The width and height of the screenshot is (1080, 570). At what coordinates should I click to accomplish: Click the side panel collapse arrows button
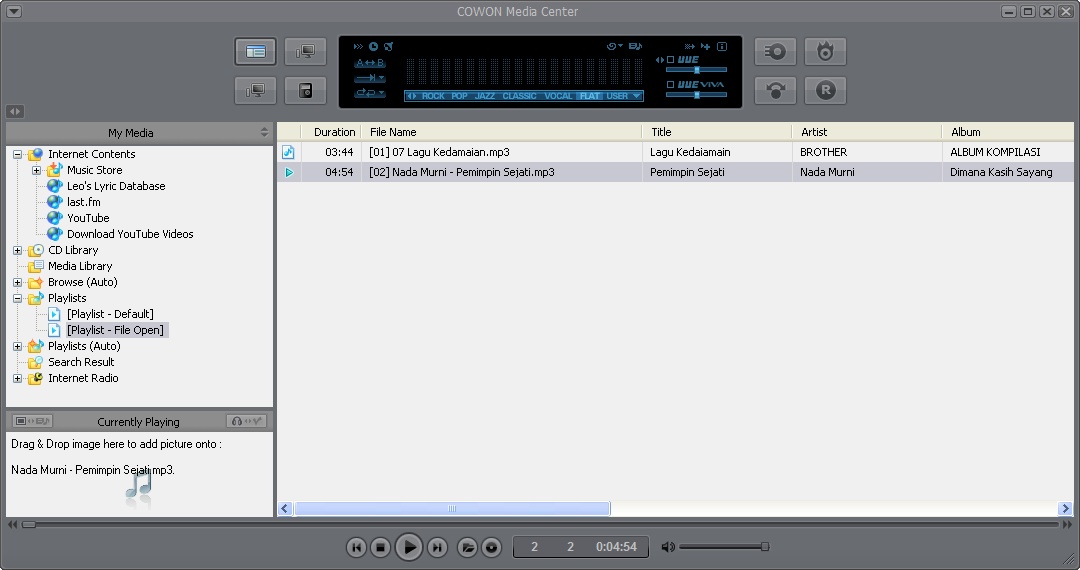pyautogui.click(x=15, y=111)
